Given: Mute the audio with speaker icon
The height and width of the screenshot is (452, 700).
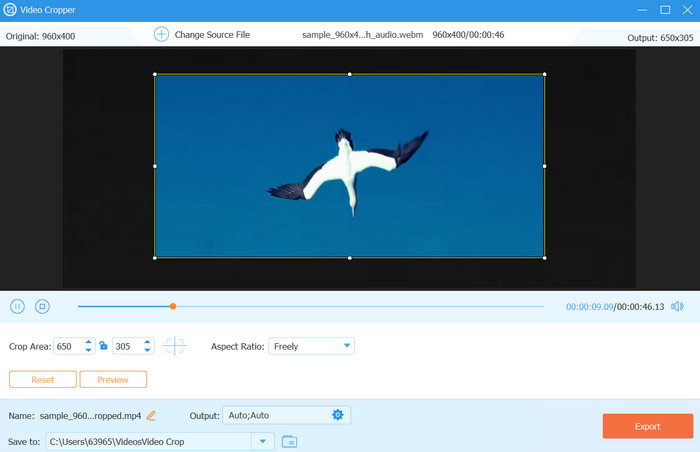Looking at the screenshot, I should 677,306.
